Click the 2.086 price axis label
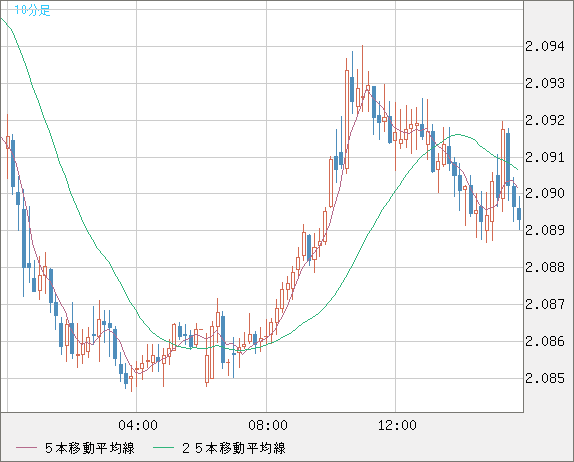Screen dimensions: 574x462 545,341
